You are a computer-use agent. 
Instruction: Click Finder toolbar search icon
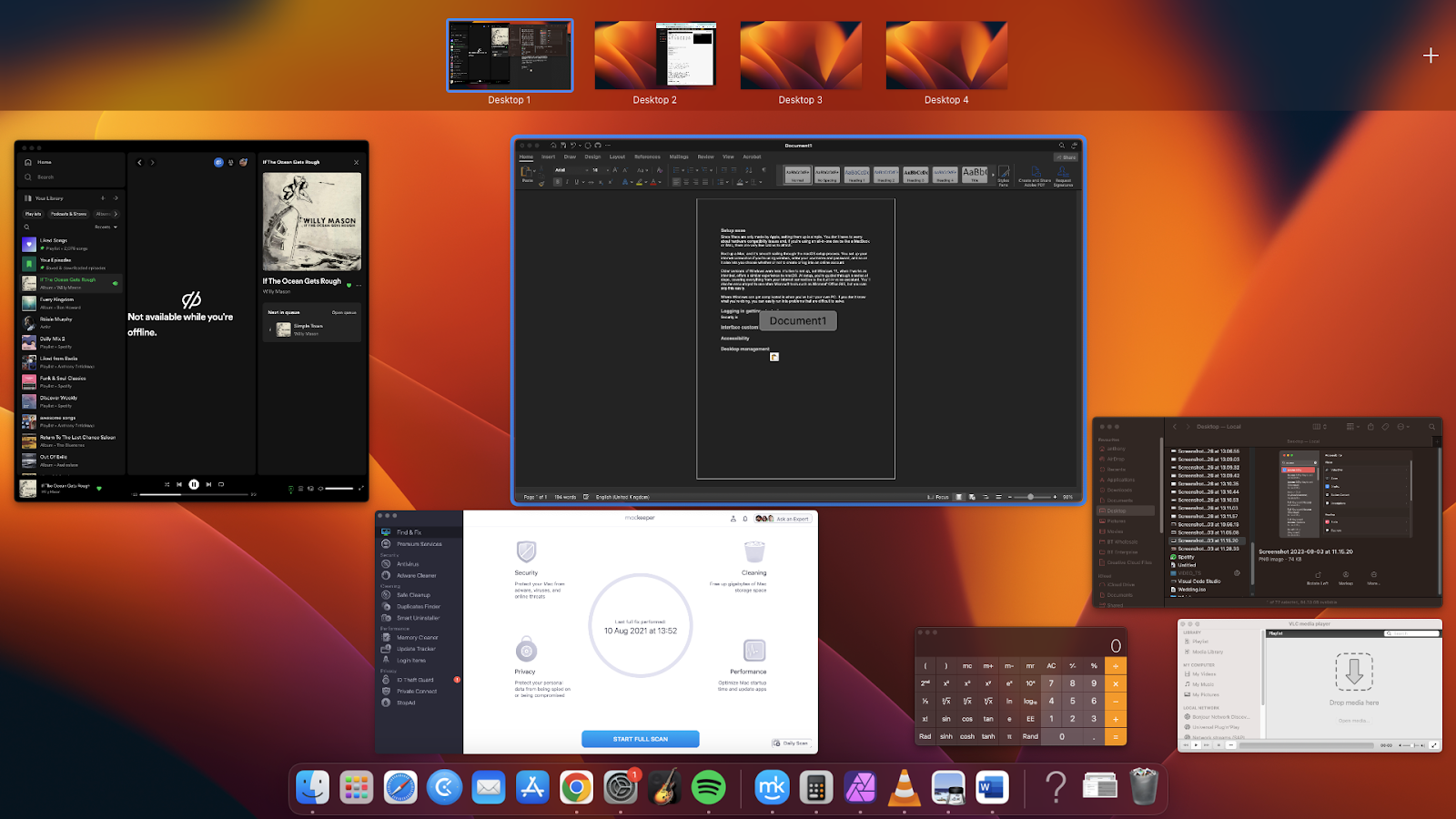point(1431,426)
